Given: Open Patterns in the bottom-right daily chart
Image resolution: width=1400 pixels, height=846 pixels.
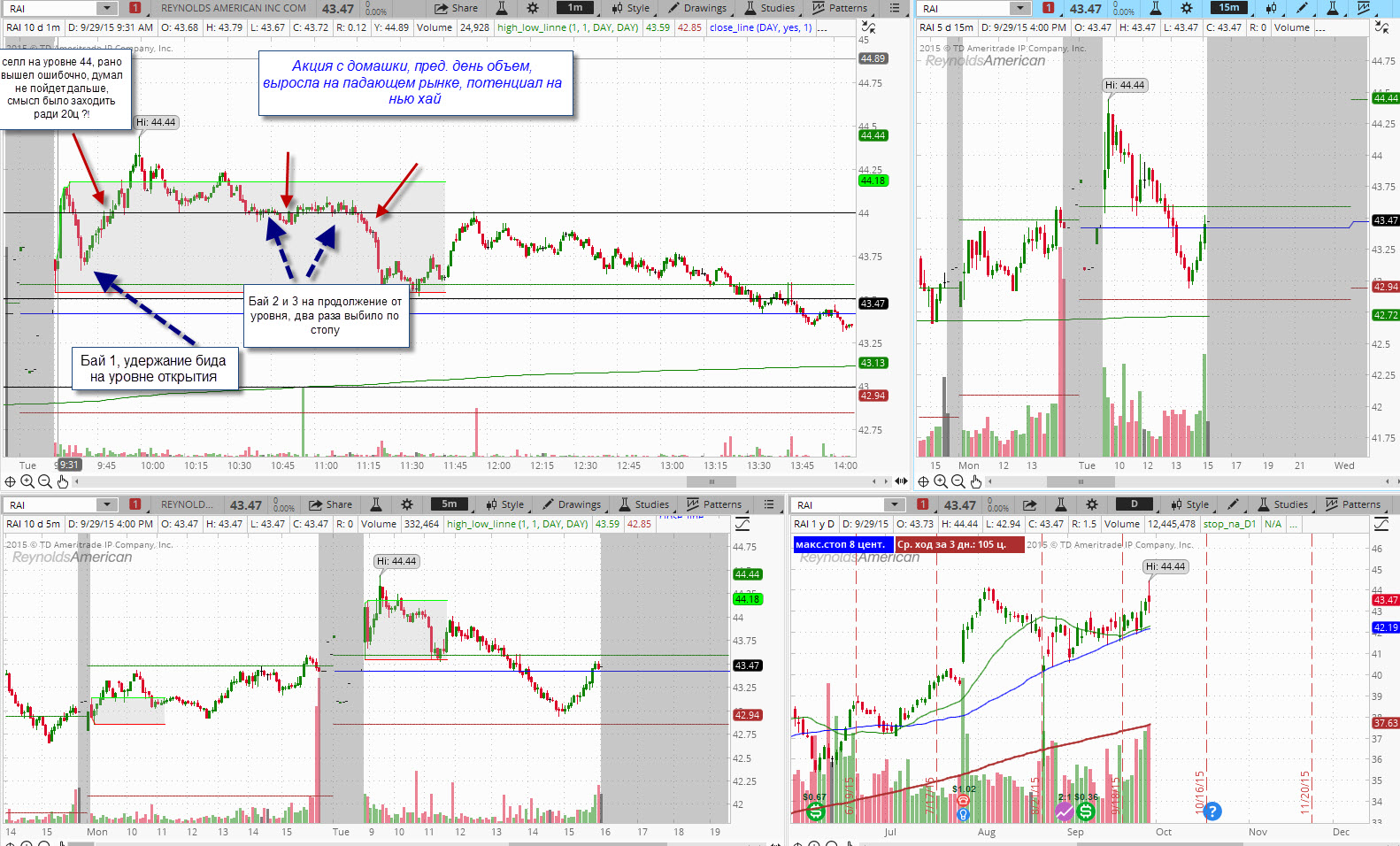Looking at the screenshot, I should (x=1352, y=504).
